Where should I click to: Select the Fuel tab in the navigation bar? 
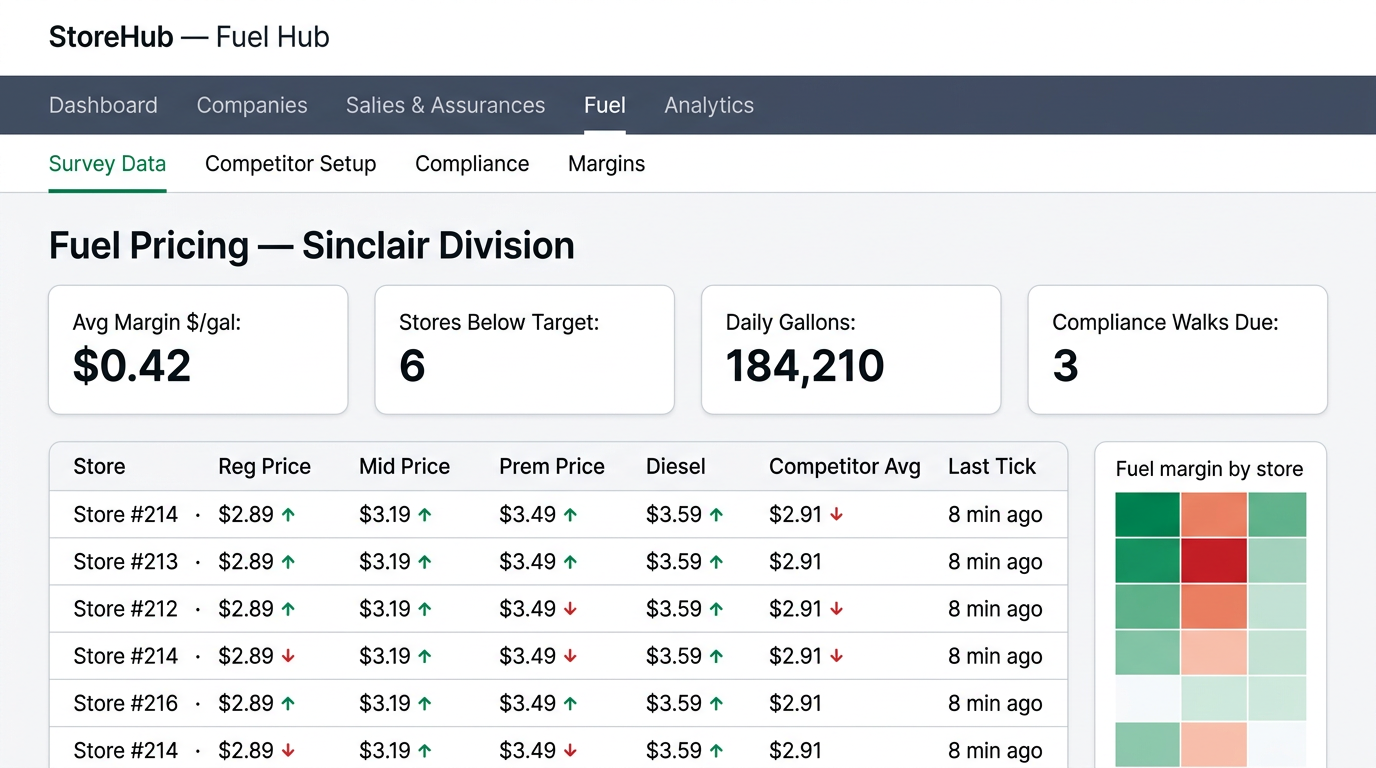[605, 105]
